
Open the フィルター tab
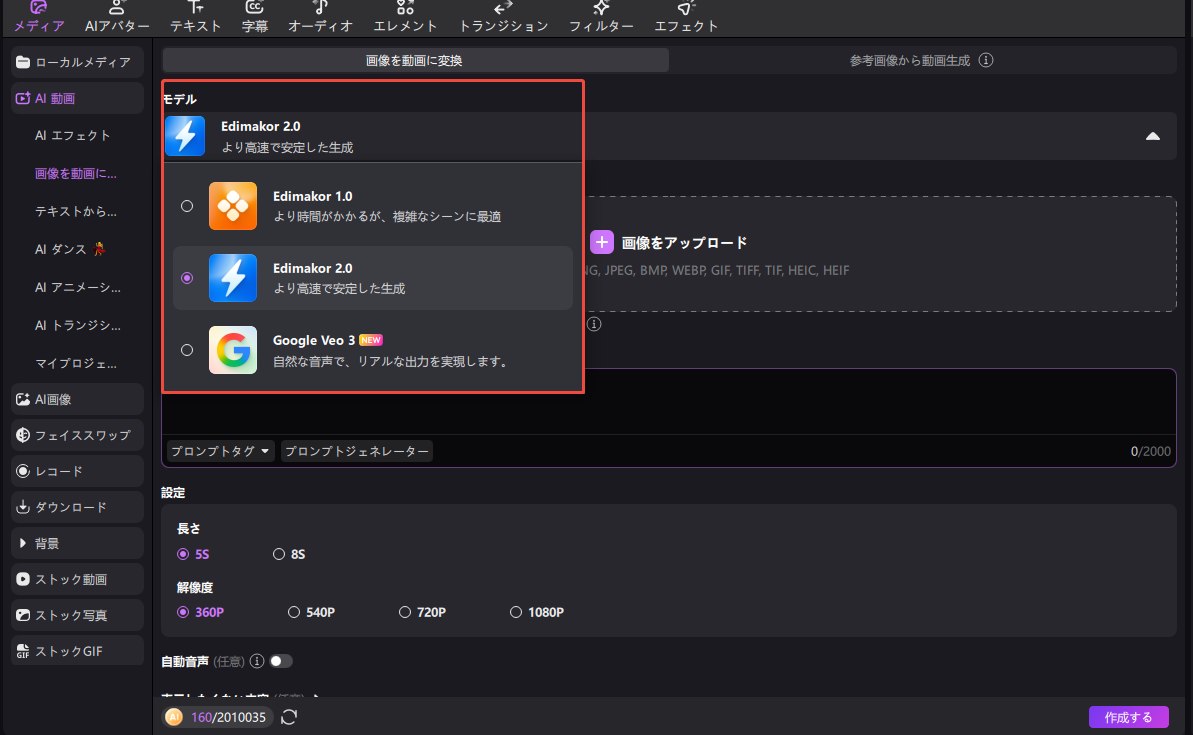601,17
